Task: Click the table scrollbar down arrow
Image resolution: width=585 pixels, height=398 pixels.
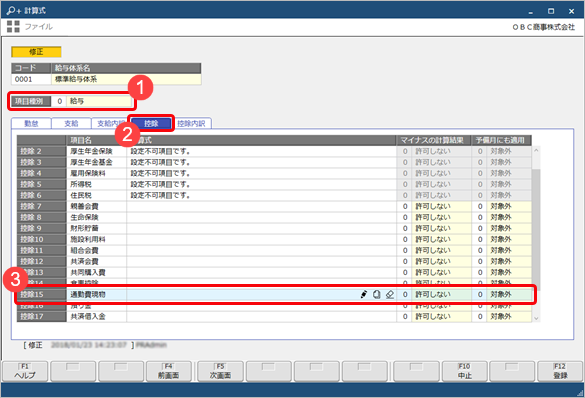Action: (536, 318)
